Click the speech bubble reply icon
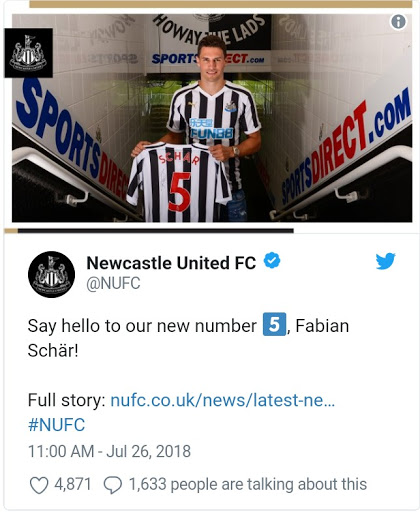The height and width of the screenshot is (512, 420). 113,485
